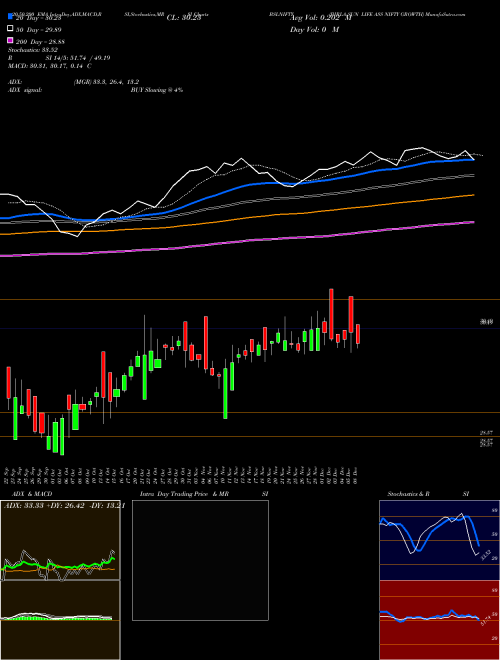The height and width of the screenshot is (660, 500).
Task: Click the 'MACD: 30.31, 30.17, 0.14' line
Action: [49, 66]
